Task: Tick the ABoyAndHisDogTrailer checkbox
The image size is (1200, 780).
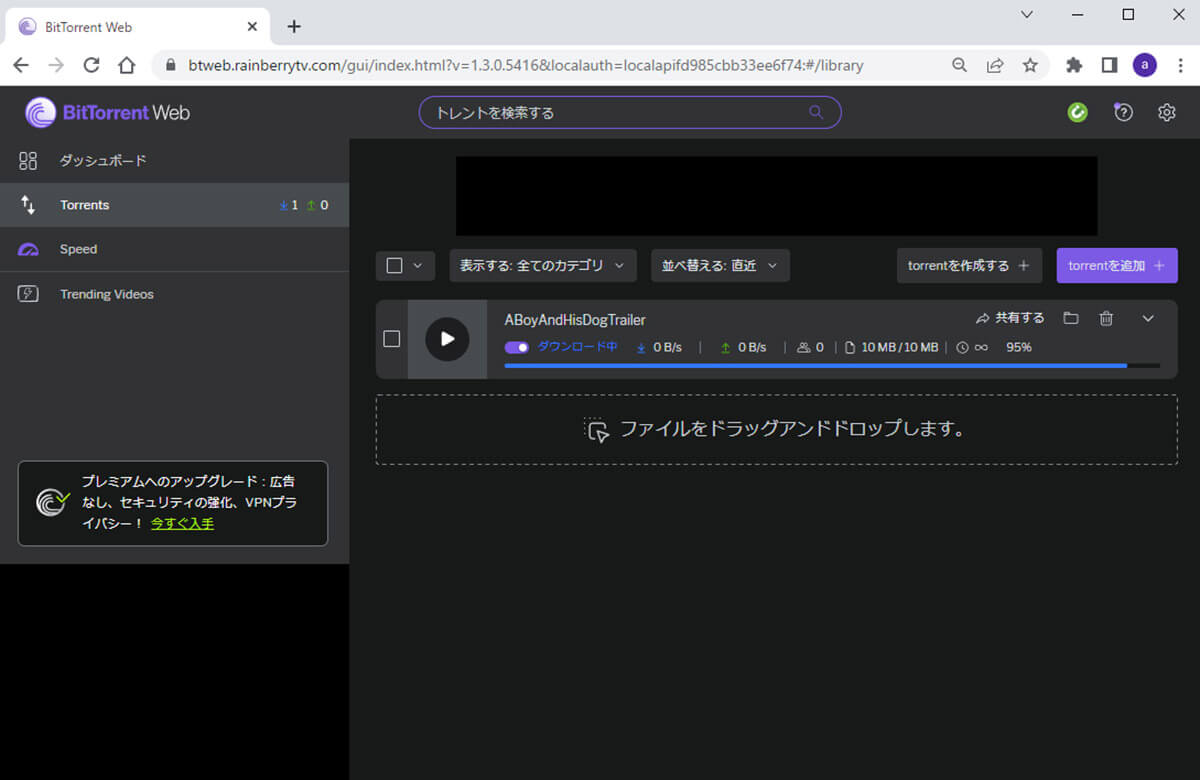Action: (x=392, y=339)
